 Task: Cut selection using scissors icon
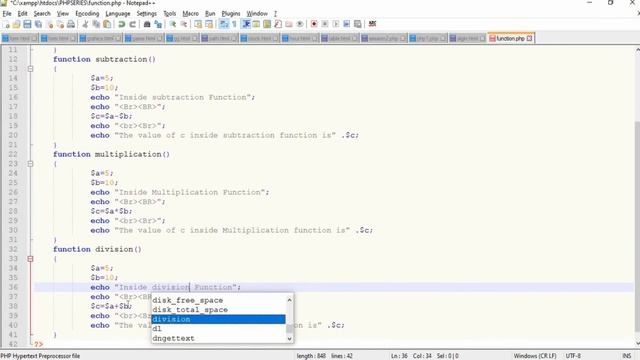(x=85, y=24)
